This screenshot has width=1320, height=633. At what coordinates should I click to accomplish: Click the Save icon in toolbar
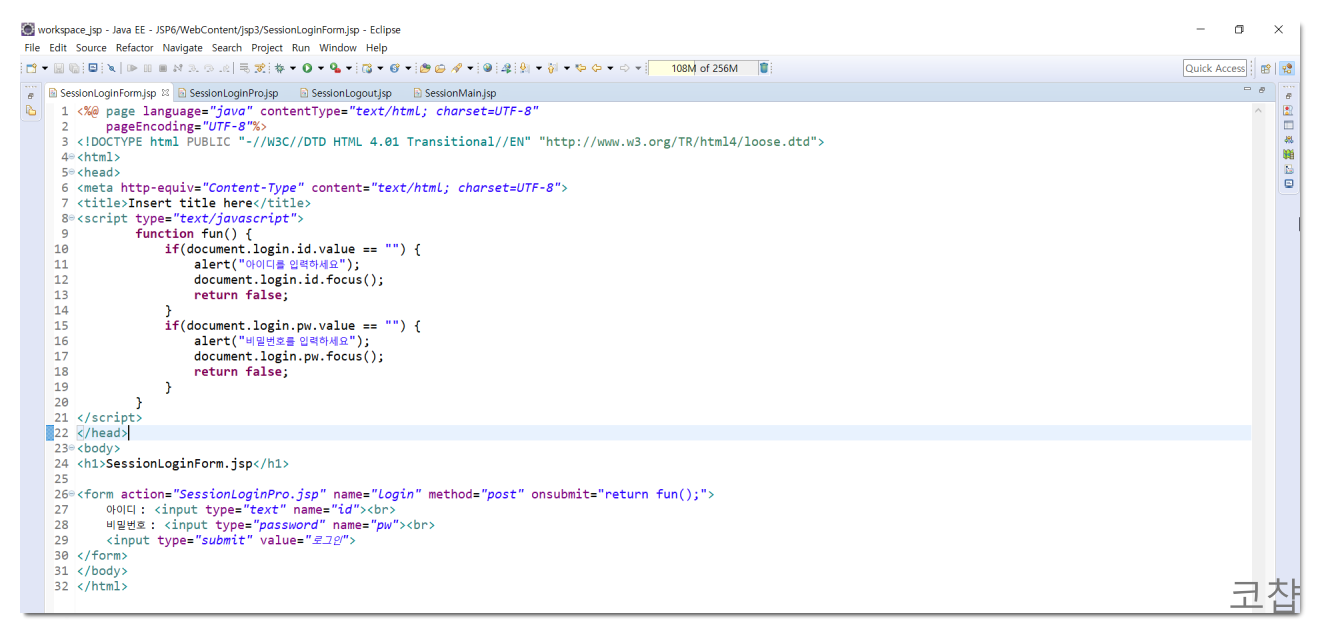click(59, 68)
